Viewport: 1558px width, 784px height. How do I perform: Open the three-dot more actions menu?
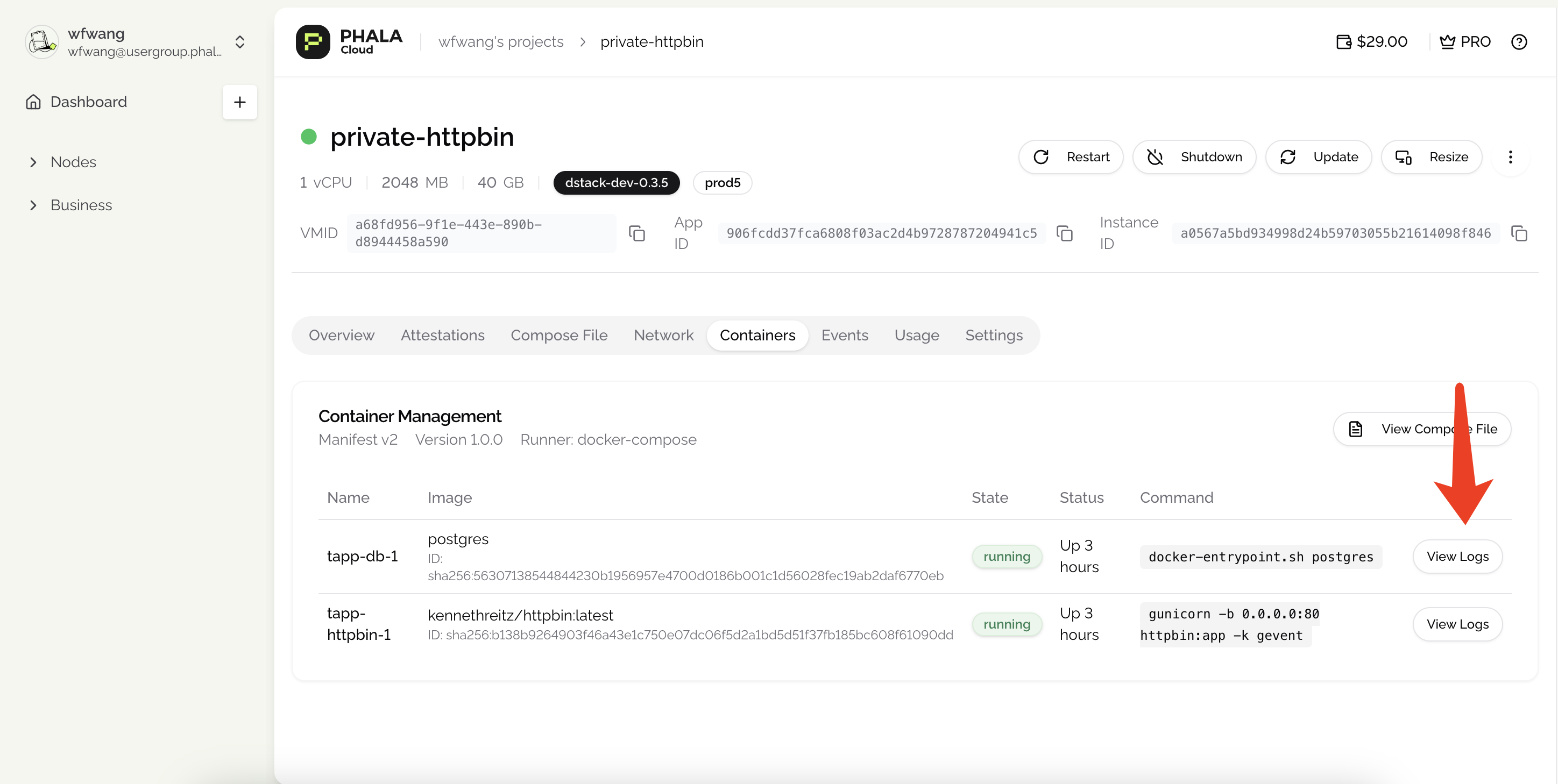1510,157
